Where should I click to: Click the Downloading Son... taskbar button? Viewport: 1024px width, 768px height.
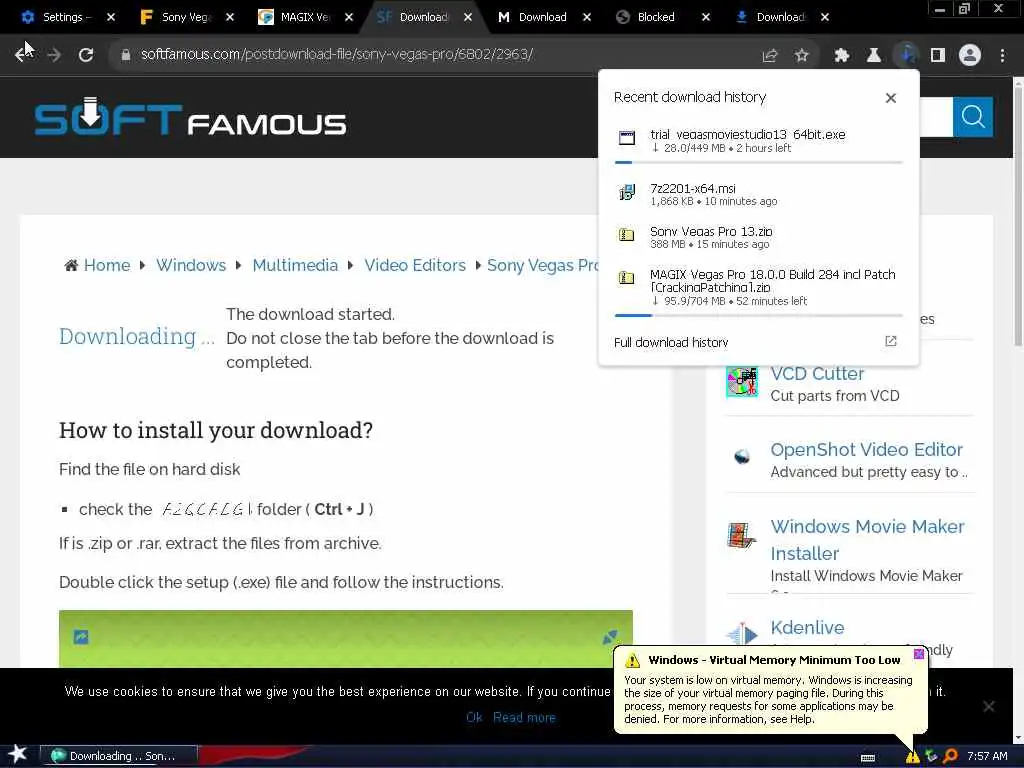pos(119,756)
